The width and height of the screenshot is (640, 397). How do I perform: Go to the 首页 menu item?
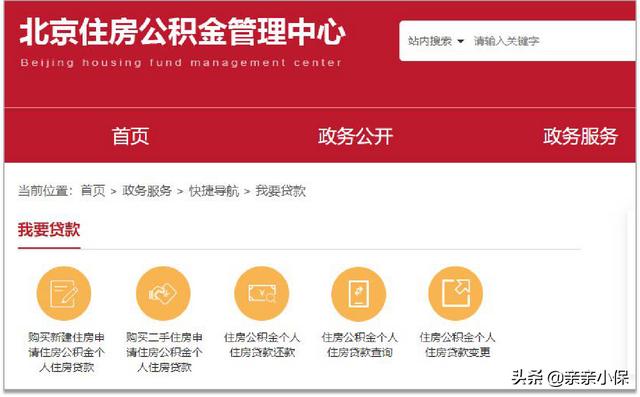(x=131, y=136)
